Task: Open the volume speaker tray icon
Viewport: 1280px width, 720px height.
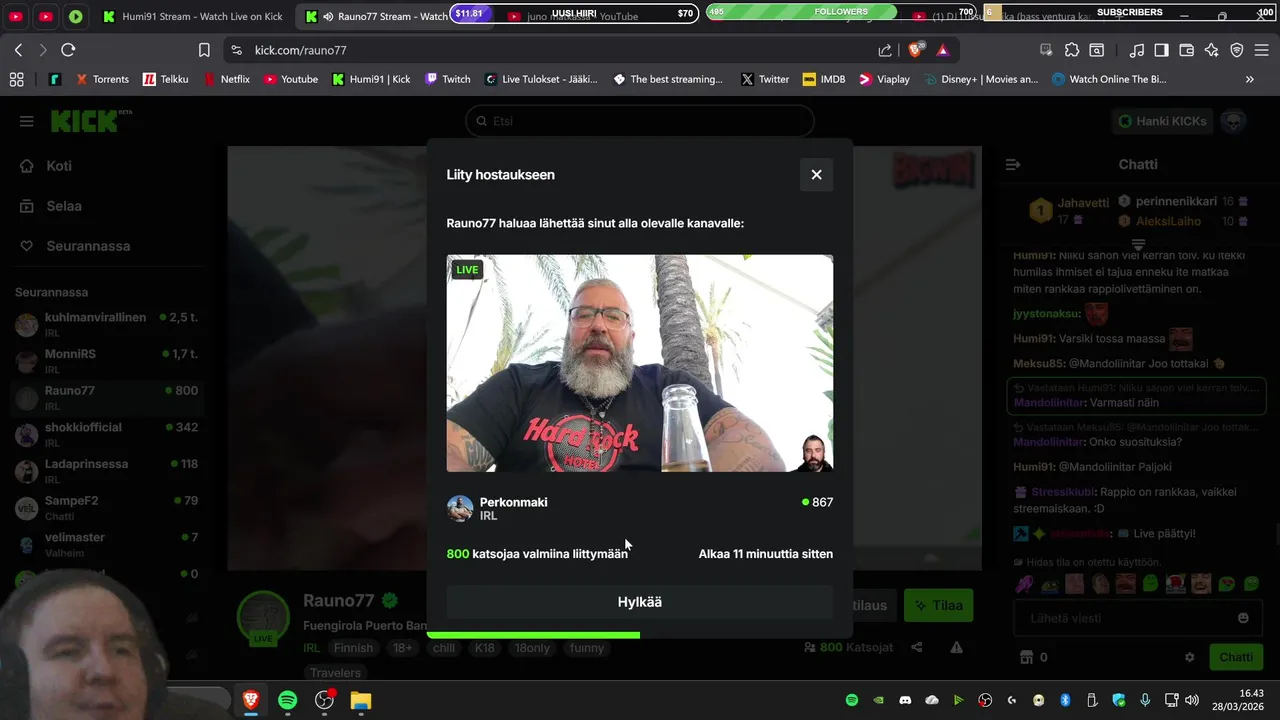Action: 1191,700
